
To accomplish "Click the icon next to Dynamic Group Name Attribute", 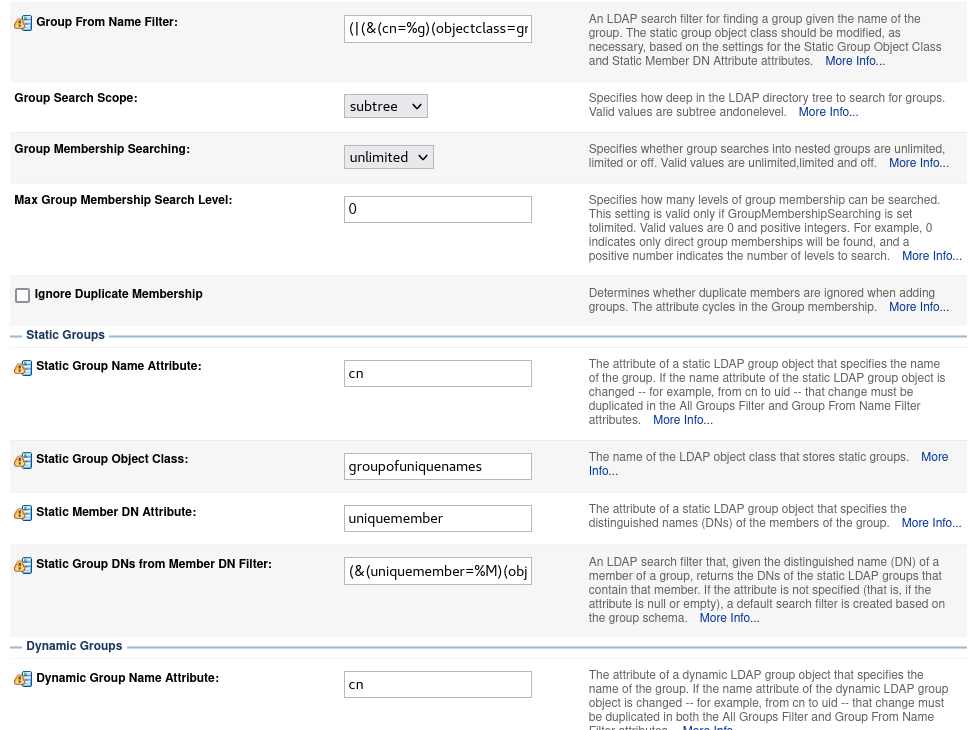I will (23, 680).
